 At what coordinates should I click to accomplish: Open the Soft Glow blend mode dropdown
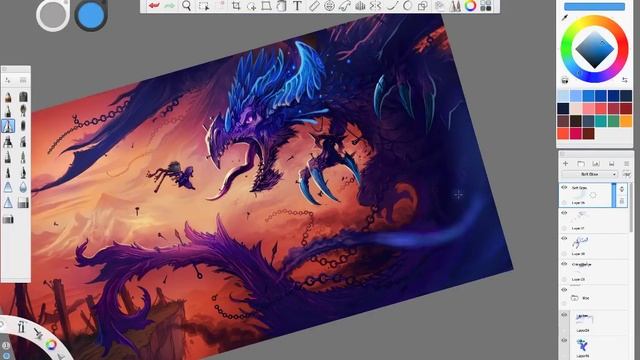tap(589, 174)
